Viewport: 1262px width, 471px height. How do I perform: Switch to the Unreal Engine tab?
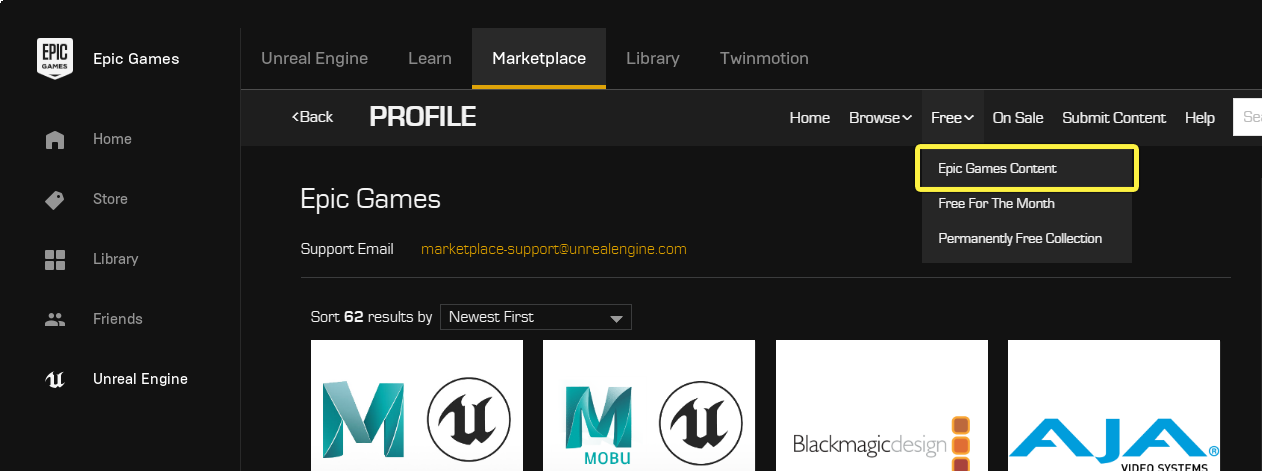point(314,58)
